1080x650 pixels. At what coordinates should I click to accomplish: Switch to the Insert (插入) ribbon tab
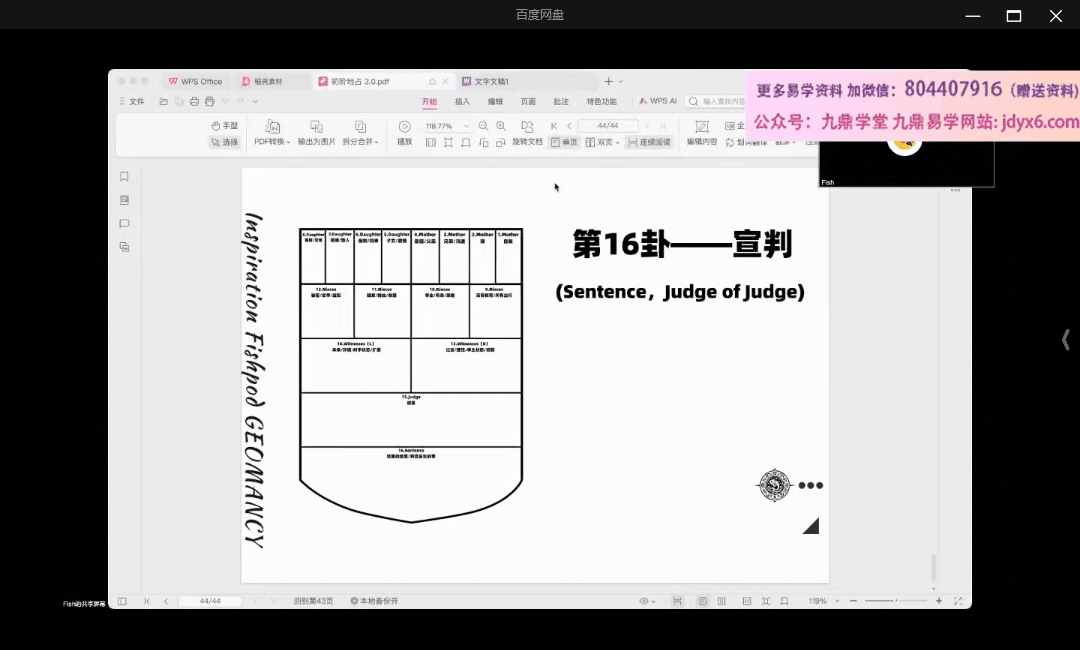tap(462, 101)
